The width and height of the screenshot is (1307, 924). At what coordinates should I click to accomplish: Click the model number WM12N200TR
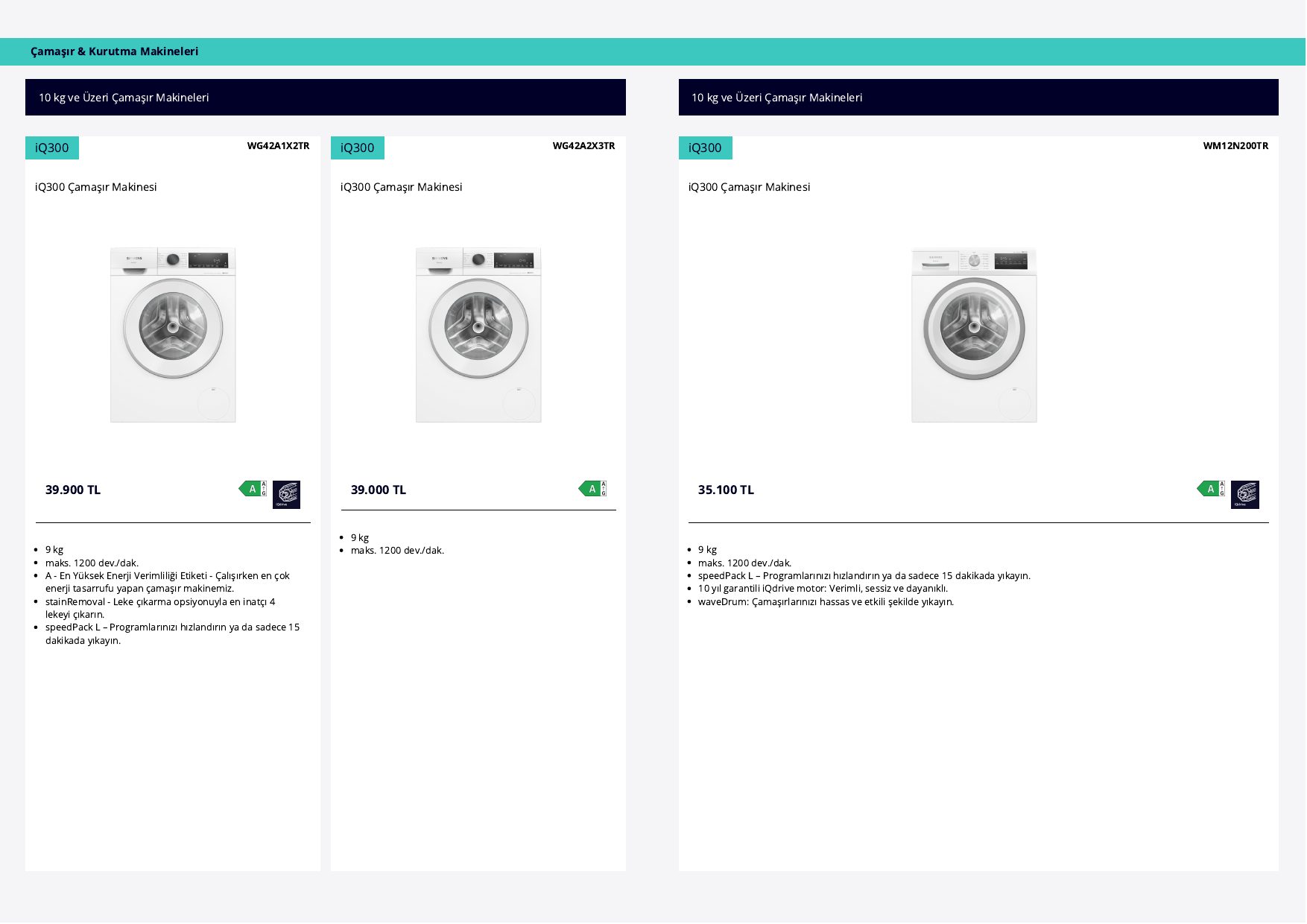(1235, 146)
